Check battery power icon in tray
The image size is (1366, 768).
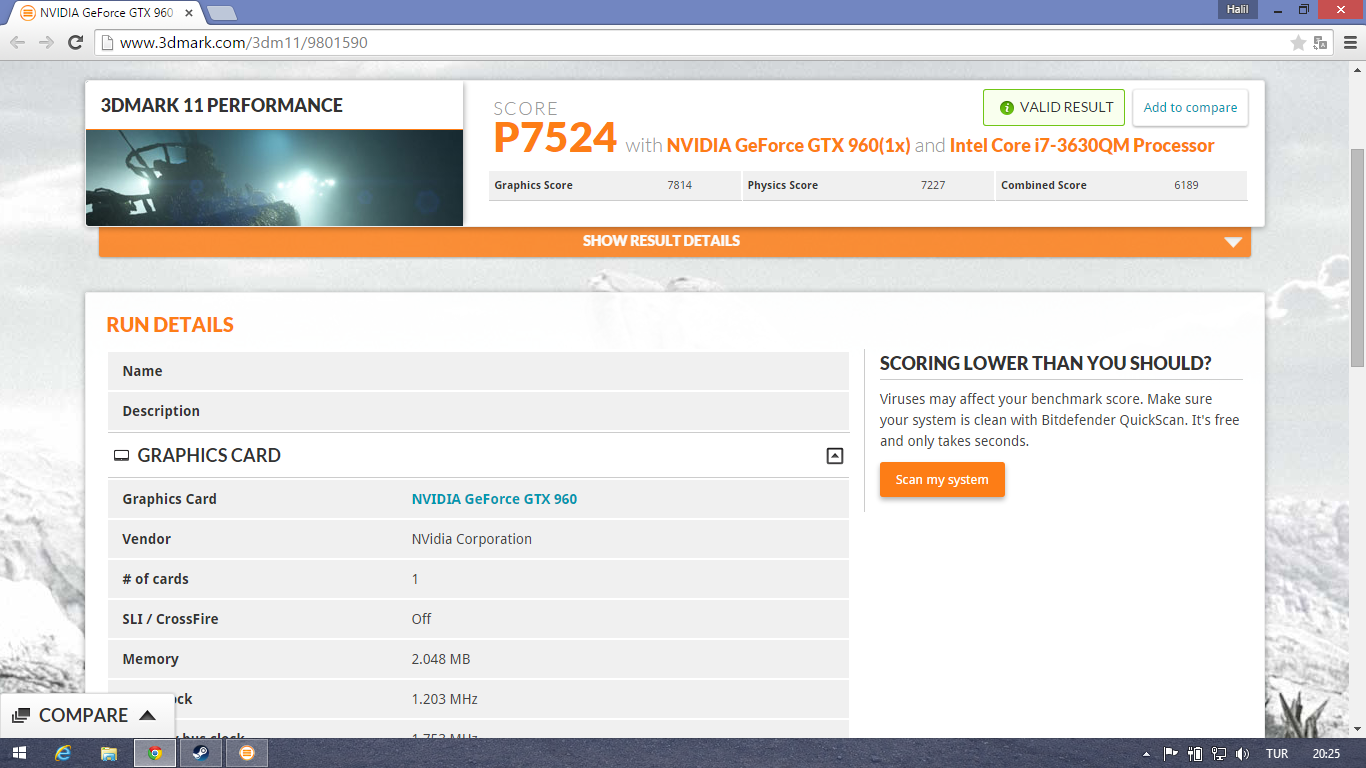[x=1195, y=754]
